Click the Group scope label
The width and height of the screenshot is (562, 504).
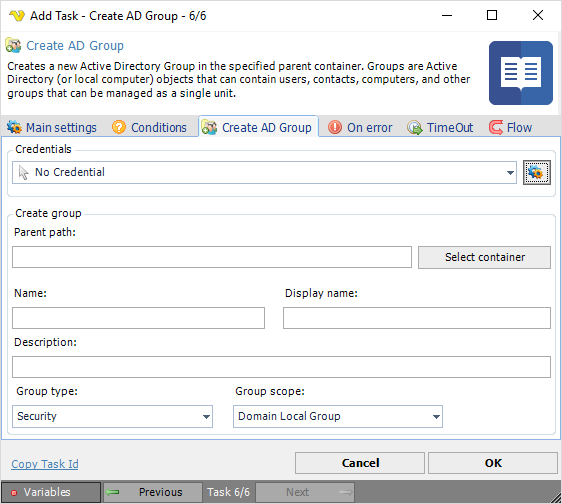270,391
